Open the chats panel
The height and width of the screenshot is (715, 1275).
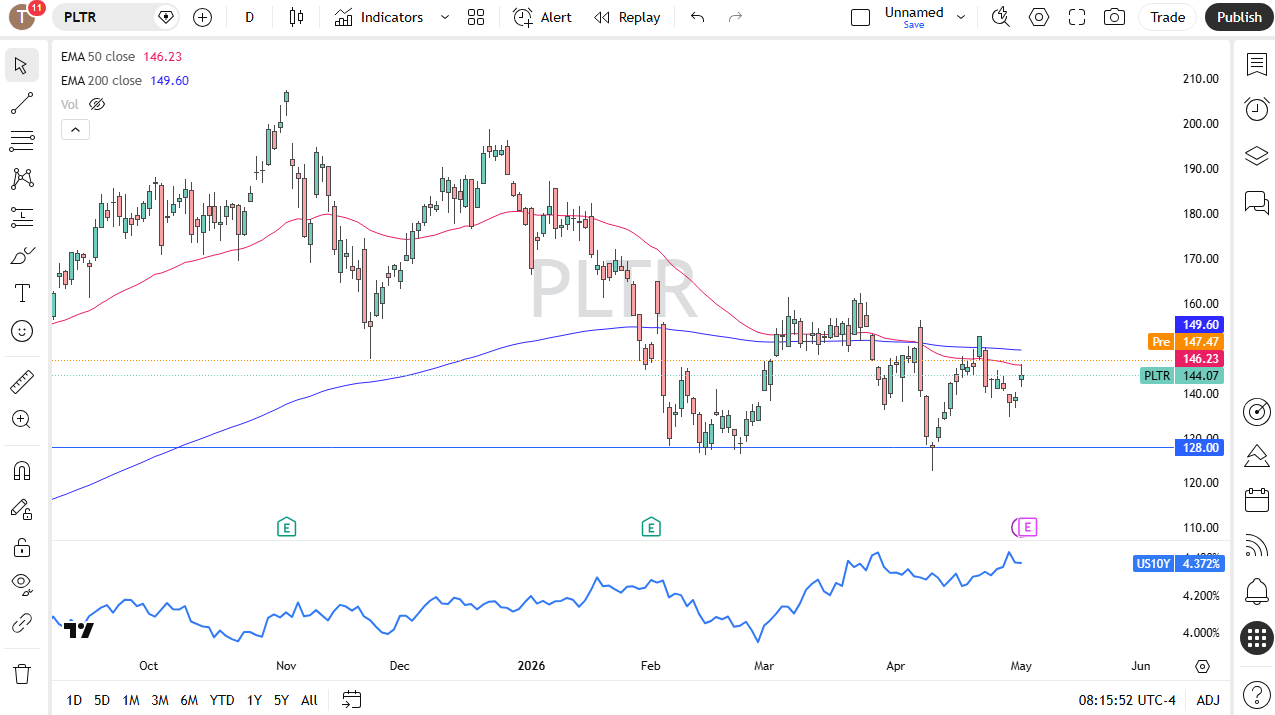click(1256, 203)
